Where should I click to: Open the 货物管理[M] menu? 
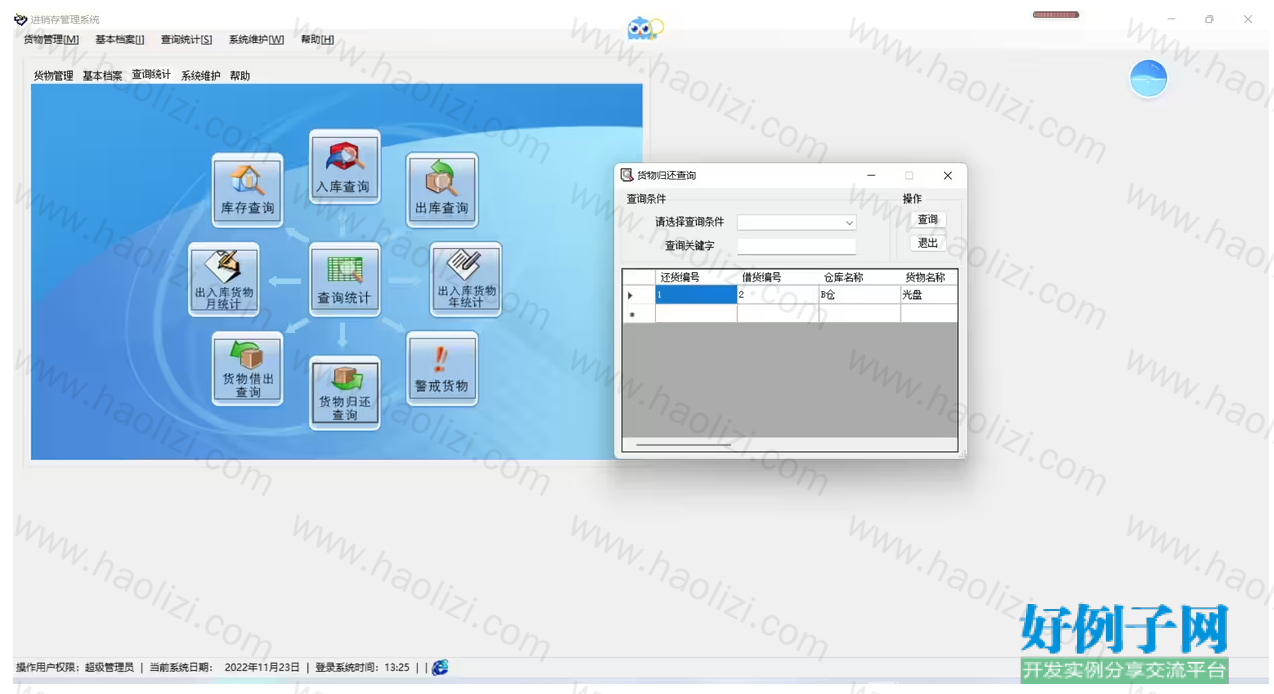click(x=51, y=40)
